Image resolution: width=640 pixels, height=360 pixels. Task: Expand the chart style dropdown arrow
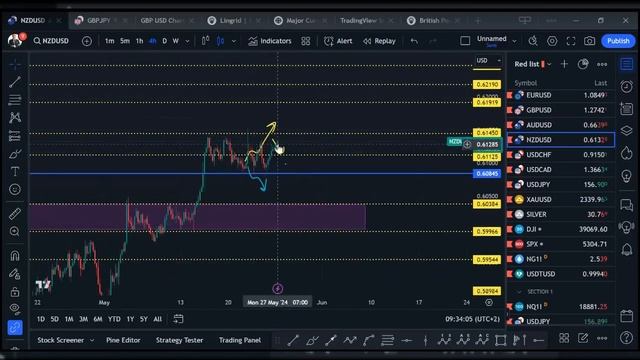point(233,41)
